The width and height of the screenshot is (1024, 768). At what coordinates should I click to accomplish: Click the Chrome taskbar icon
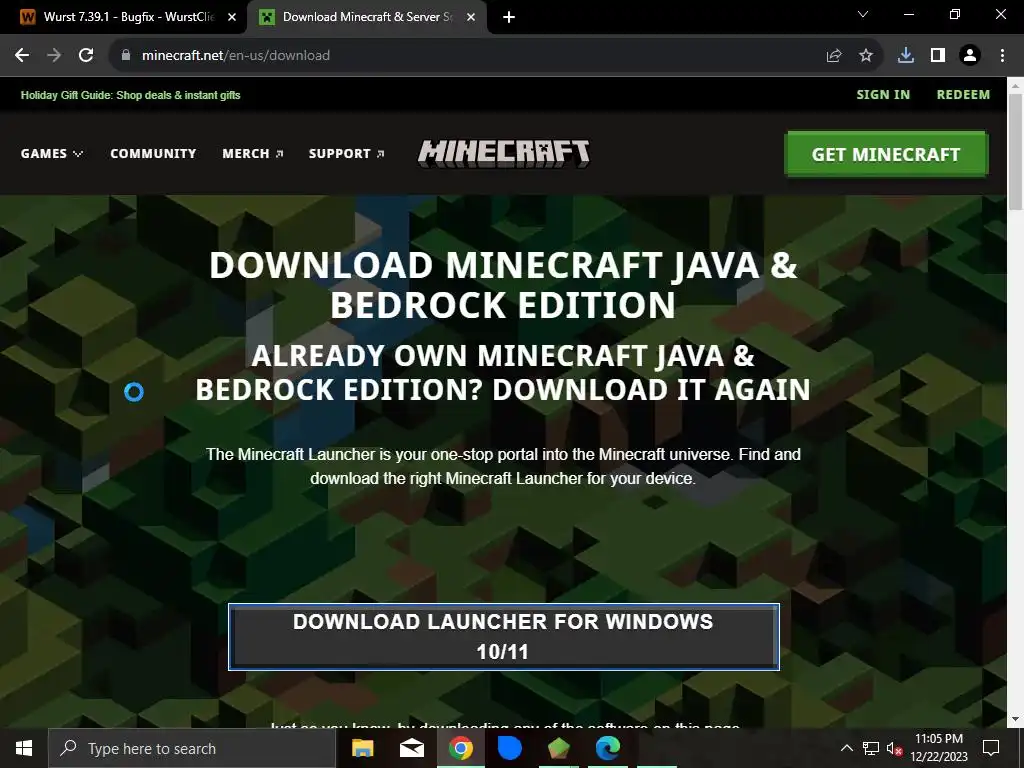point(460,748)
